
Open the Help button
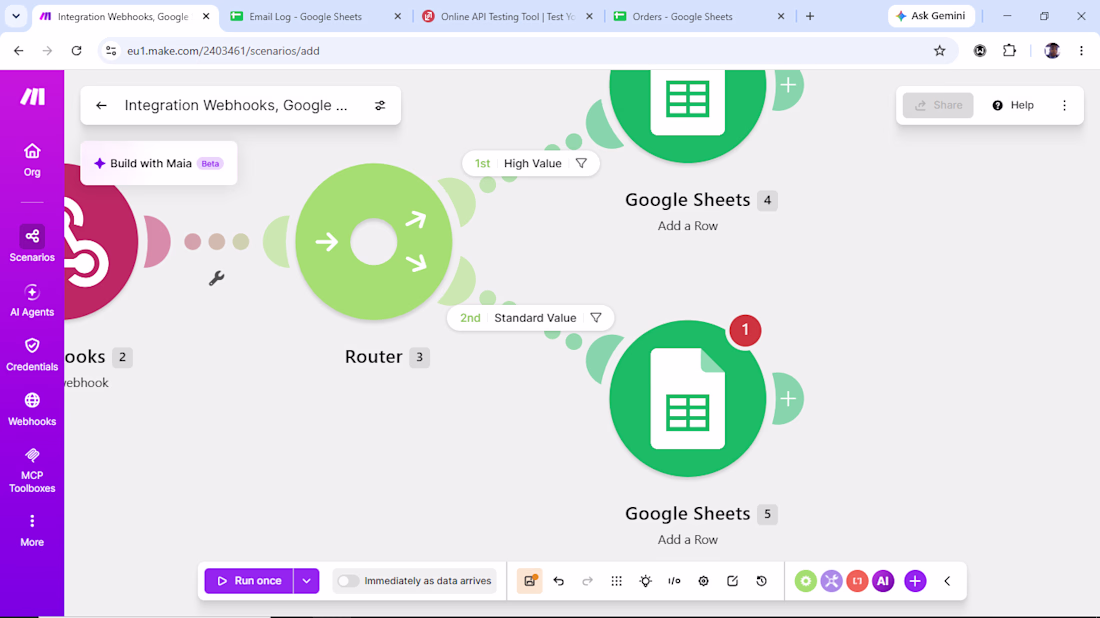[1013, 105]
